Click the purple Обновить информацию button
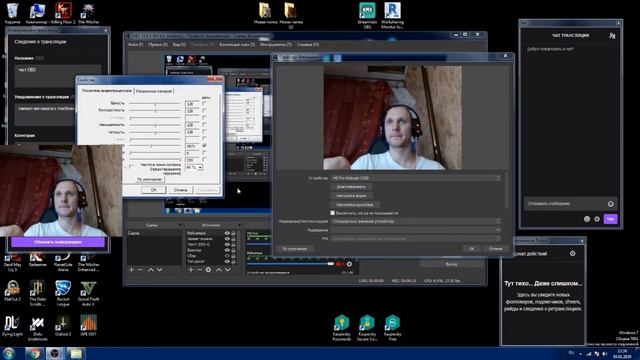 click(58, 242)
